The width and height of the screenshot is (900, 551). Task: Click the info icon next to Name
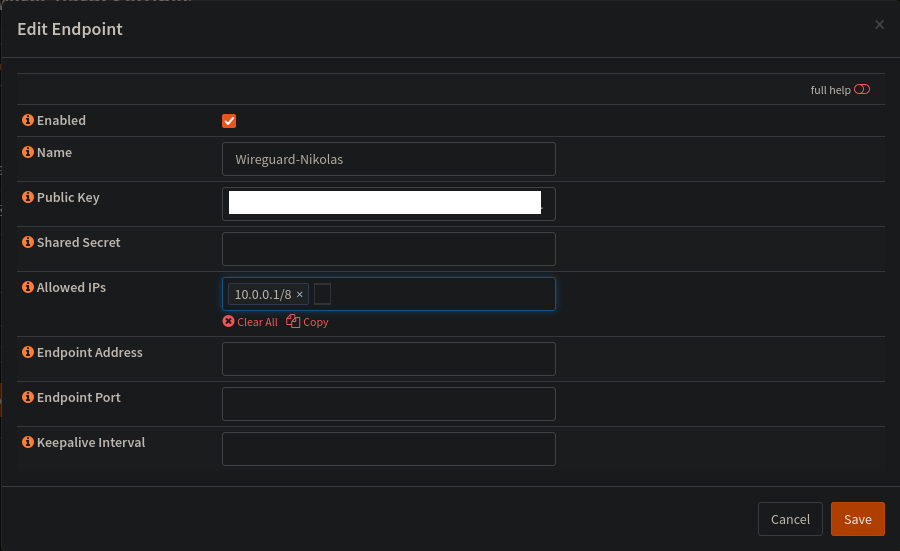(x=28, y=153)
